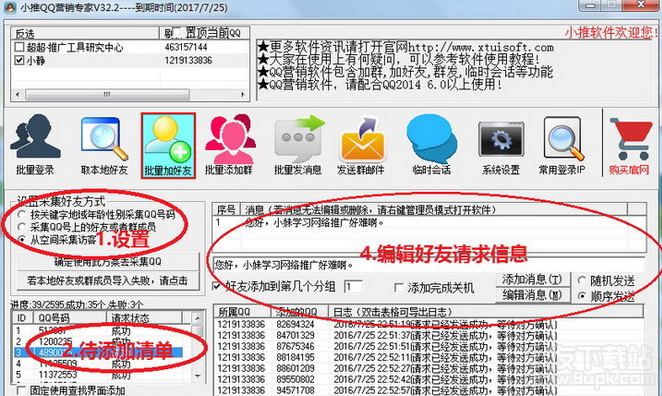Viewport: 662px width, 396px height.
Task: Select log row with QQ 87675346
Action: (x=429, y=346)
